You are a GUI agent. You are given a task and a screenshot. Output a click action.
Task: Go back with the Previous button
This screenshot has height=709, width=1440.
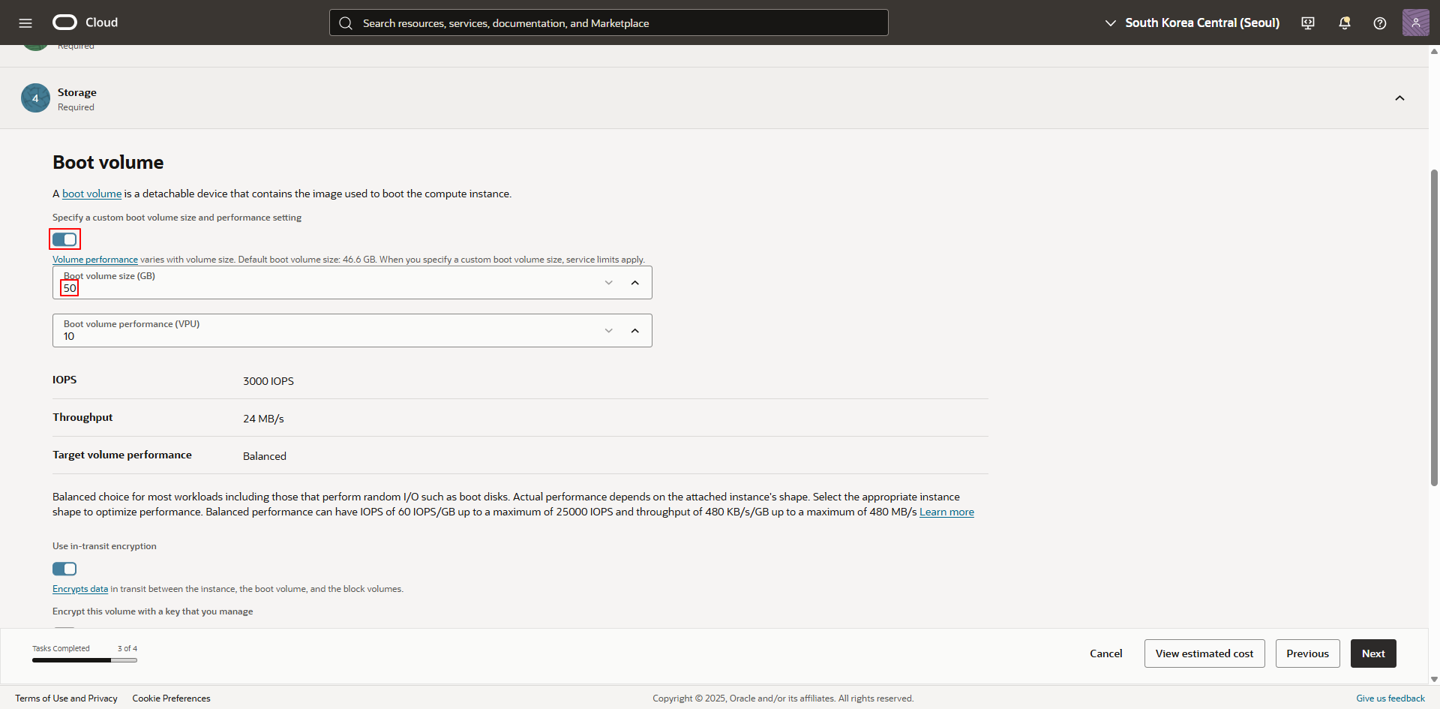[1307, 653]
